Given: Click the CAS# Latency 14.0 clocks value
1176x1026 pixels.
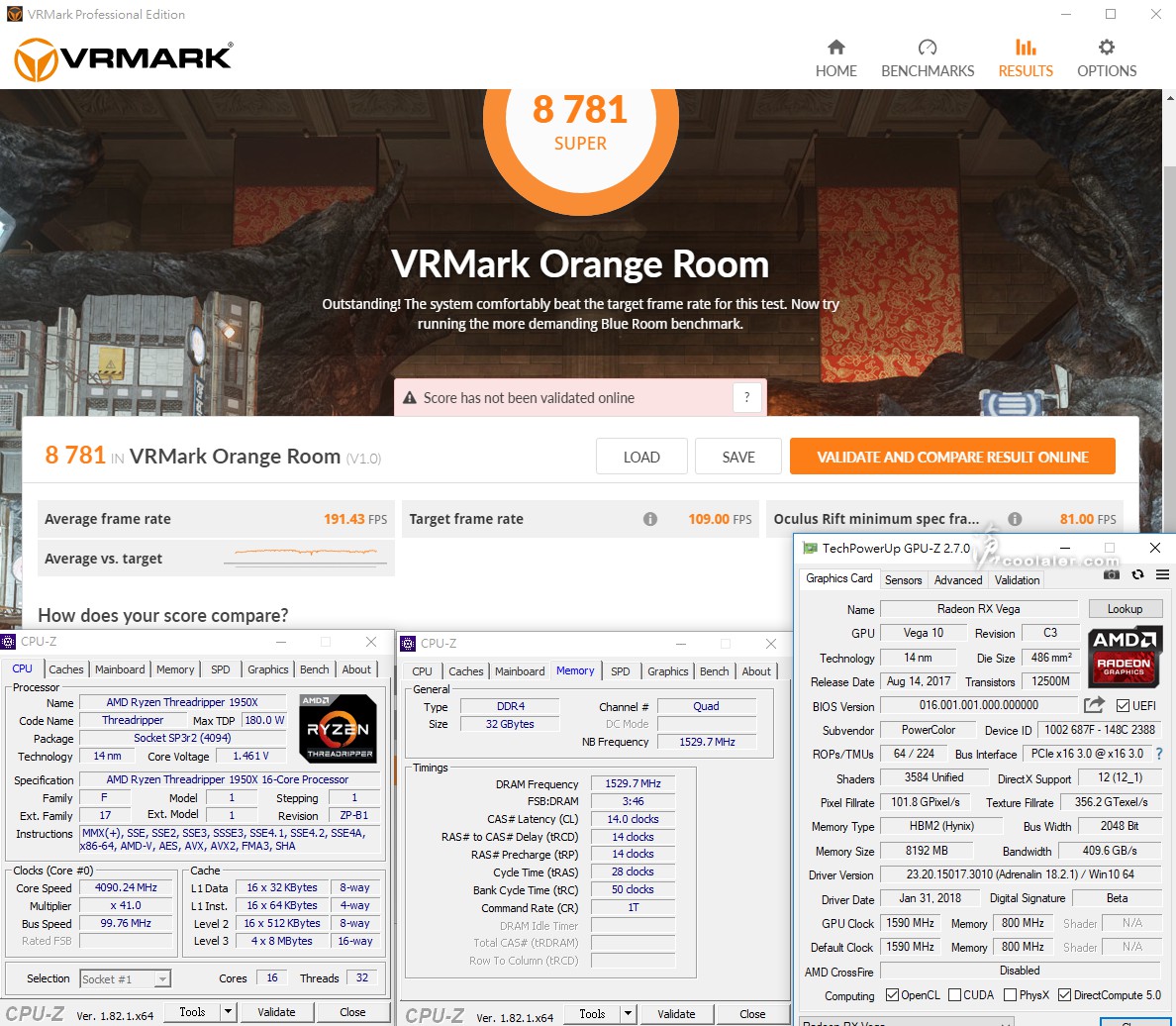Looking at the screenshot, I should tap(633, 819).
